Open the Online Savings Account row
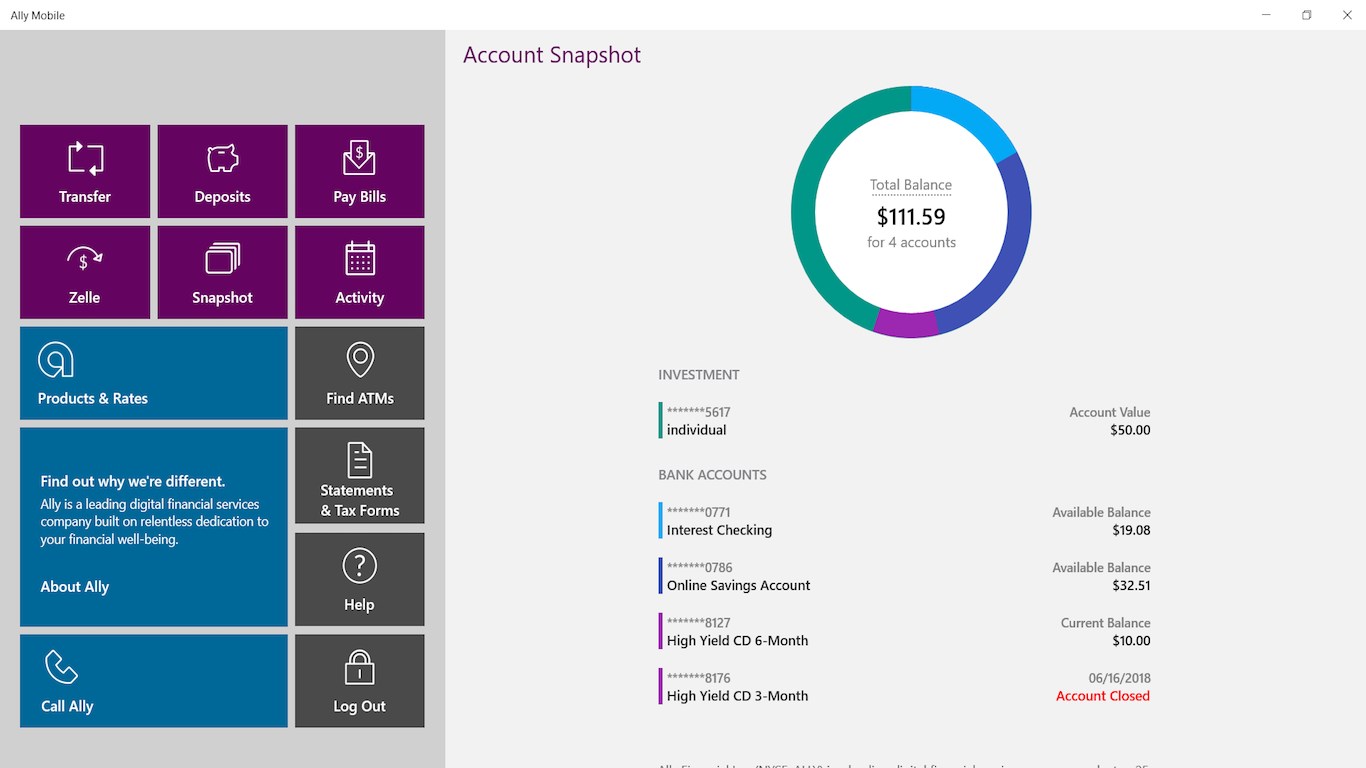This screenshot has height=768, width=1366. pos(904,576)
